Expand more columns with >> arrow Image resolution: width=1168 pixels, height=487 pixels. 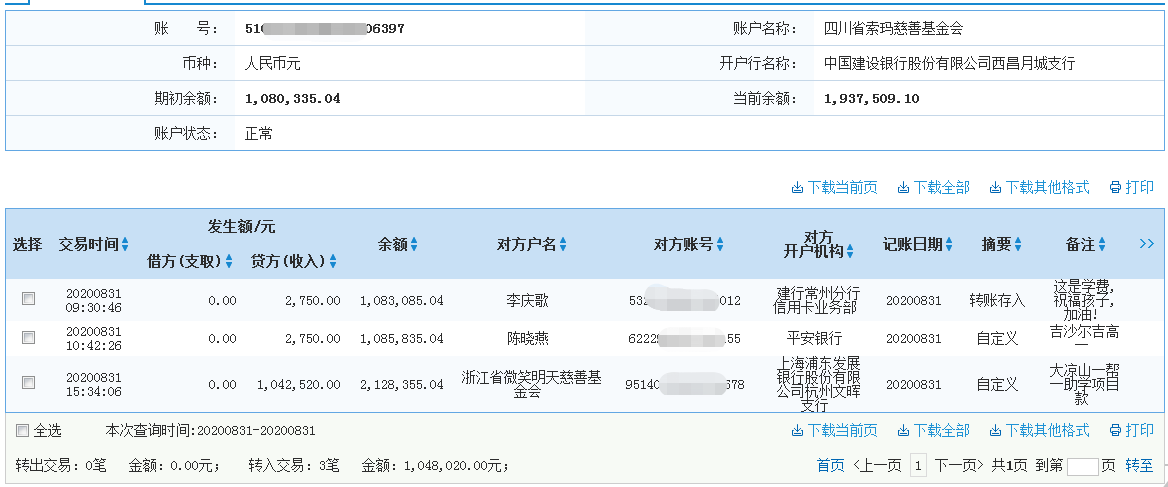click(1146, 244)
